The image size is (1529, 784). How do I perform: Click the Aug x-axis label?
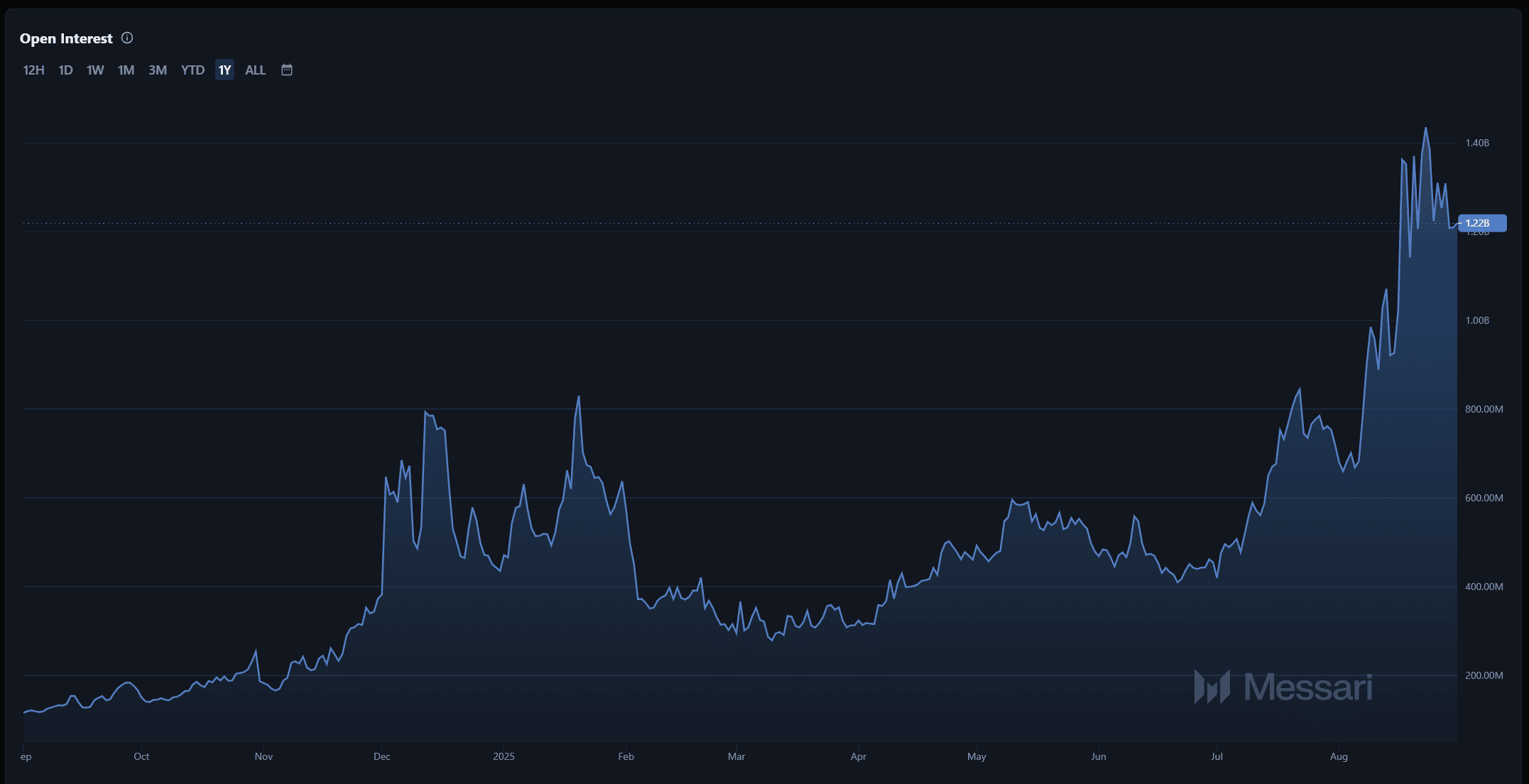(1339, 756)
